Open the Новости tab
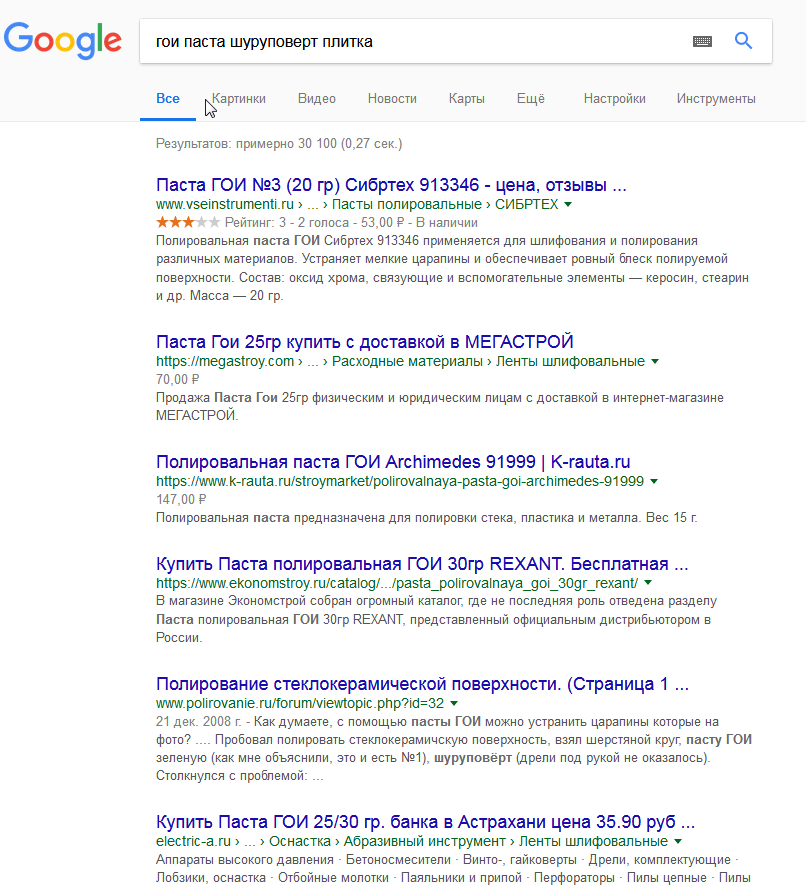Screen dimensions: 806x888 (x=392, y=99)
